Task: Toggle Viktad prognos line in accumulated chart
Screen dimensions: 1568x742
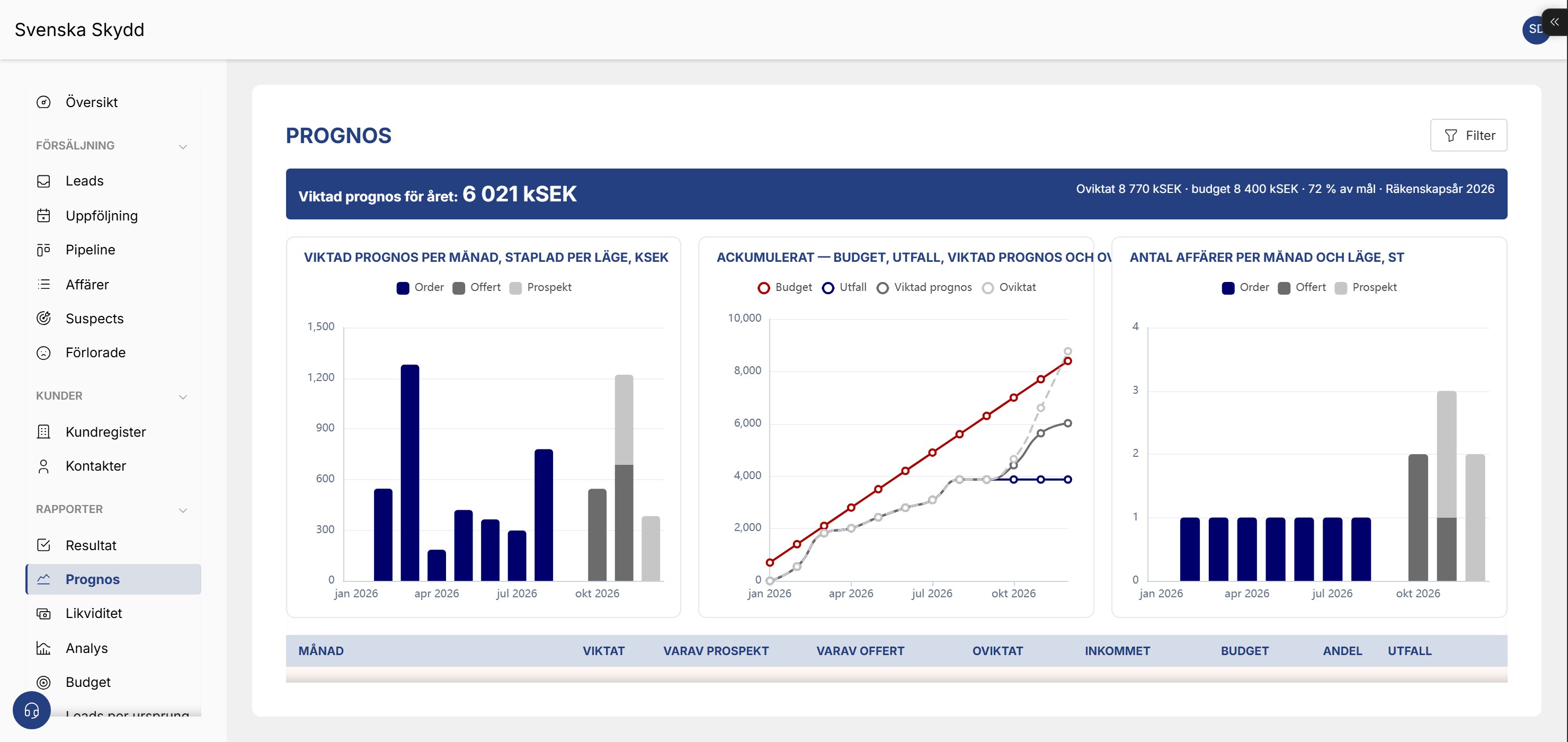Action: tap(924, 288)
